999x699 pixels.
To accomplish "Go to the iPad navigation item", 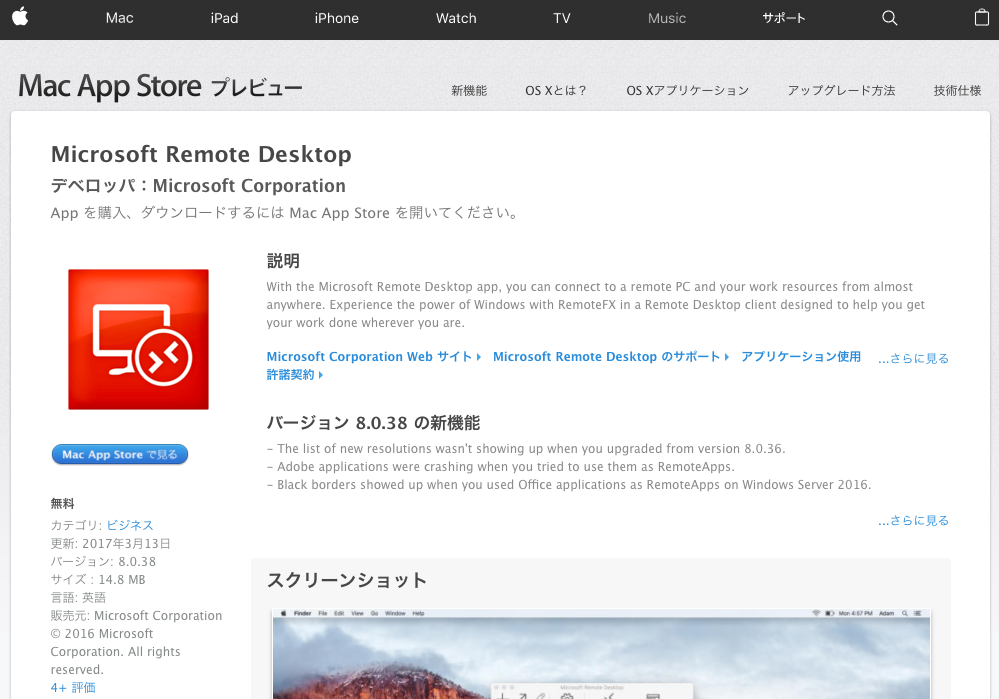I will [x=224, y=18].
